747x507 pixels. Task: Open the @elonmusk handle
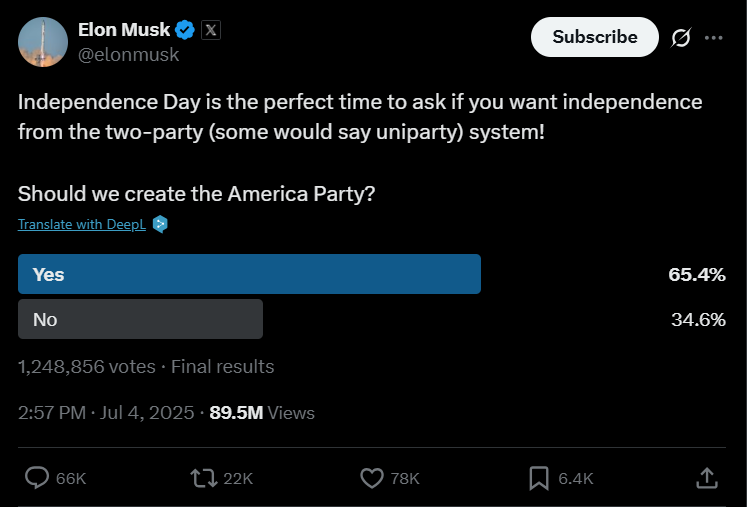129,55
